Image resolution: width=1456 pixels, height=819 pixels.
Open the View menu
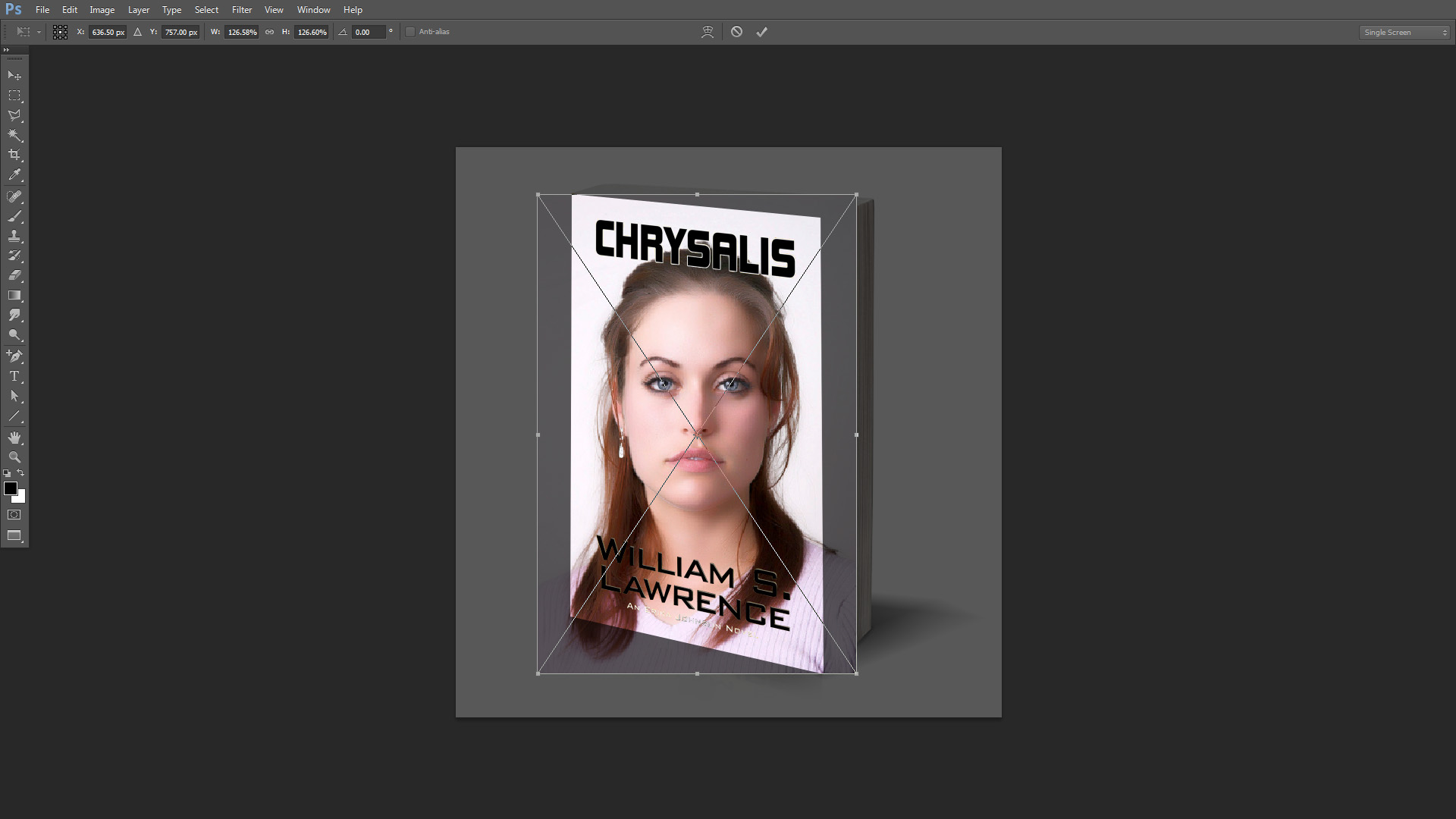274,10
